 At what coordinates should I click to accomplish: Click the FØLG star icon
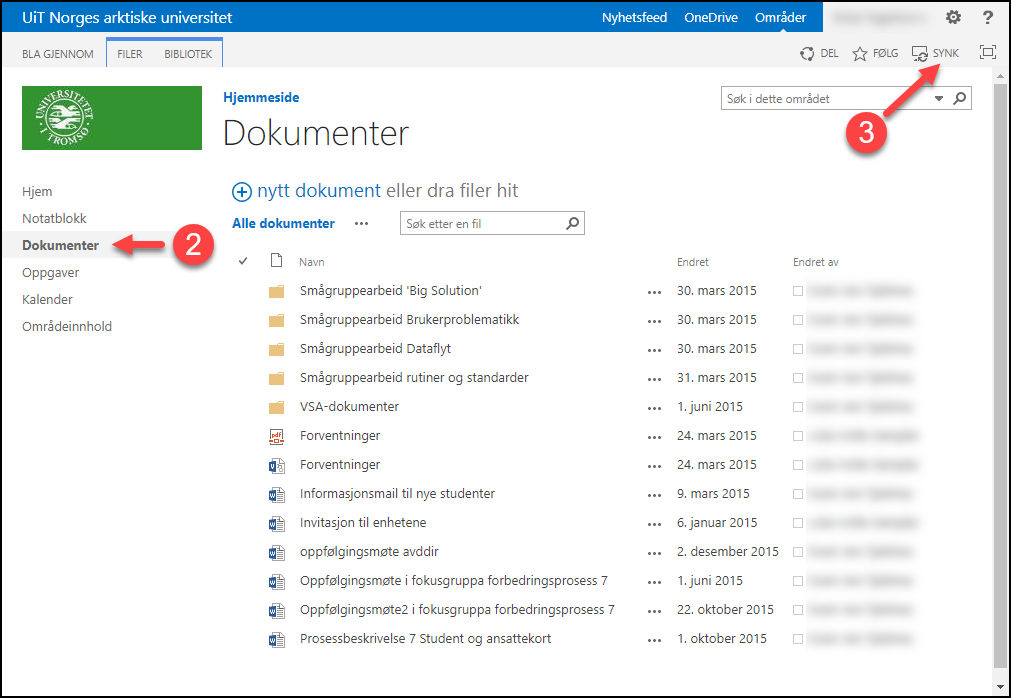(860, 54)
